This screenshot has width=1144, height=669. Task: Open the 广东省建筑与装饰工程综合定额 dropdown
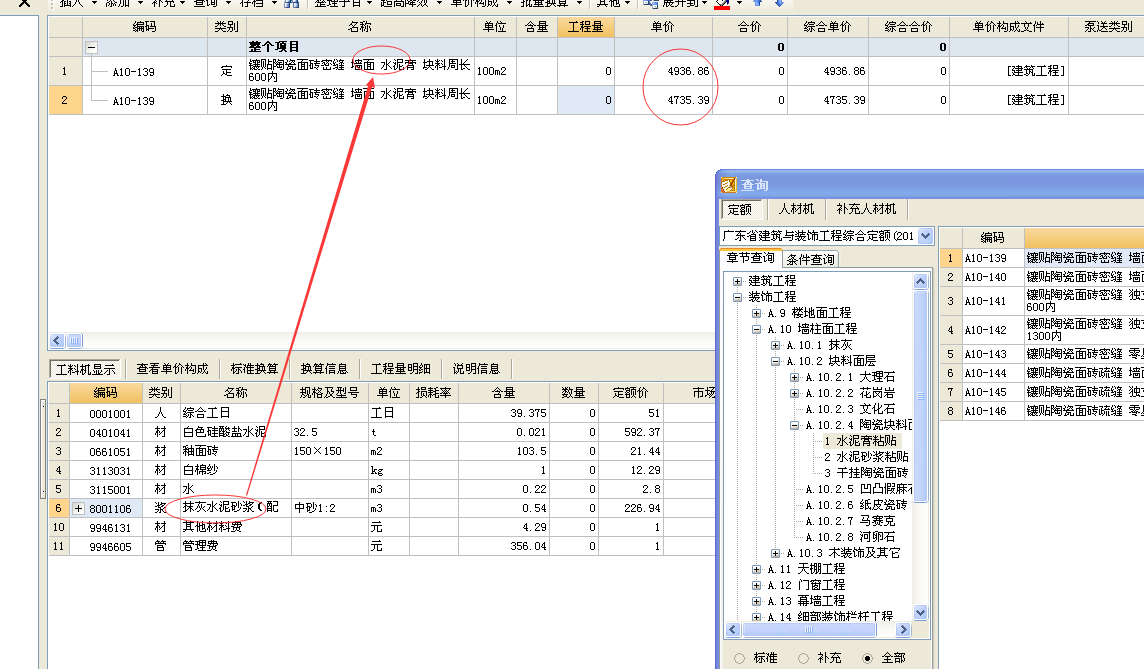click(926, 236)
